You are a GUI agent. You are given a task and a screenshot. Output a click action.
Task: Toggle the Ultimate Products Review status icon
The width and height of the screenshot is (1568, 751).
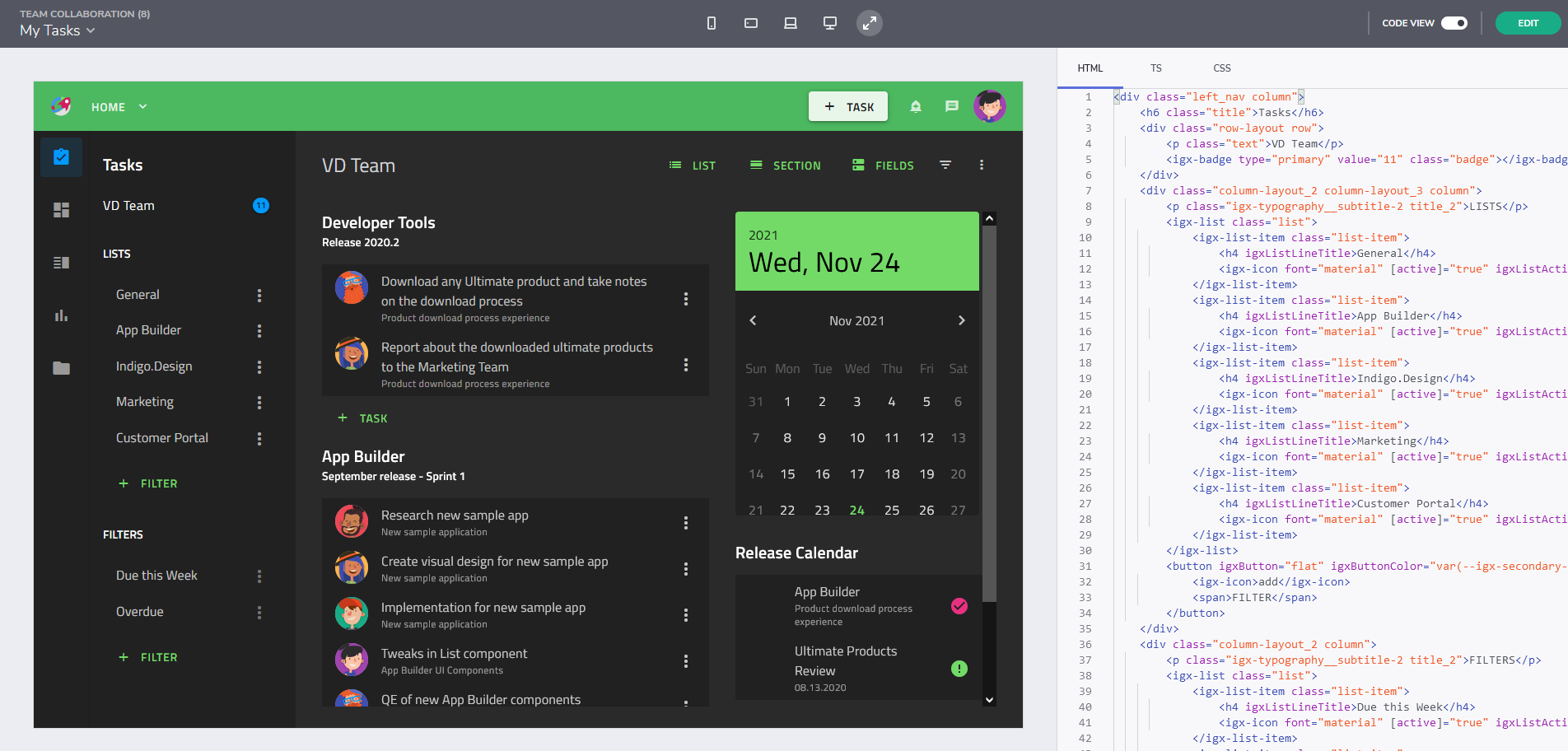point(959,669)
